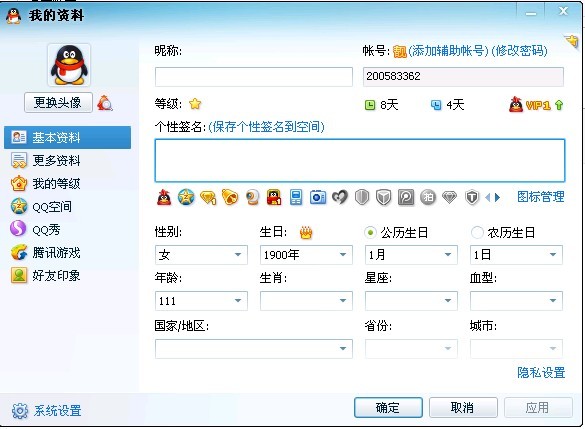Click the gray T shield icon
This screenshot has height=429, width=585.
472,197
